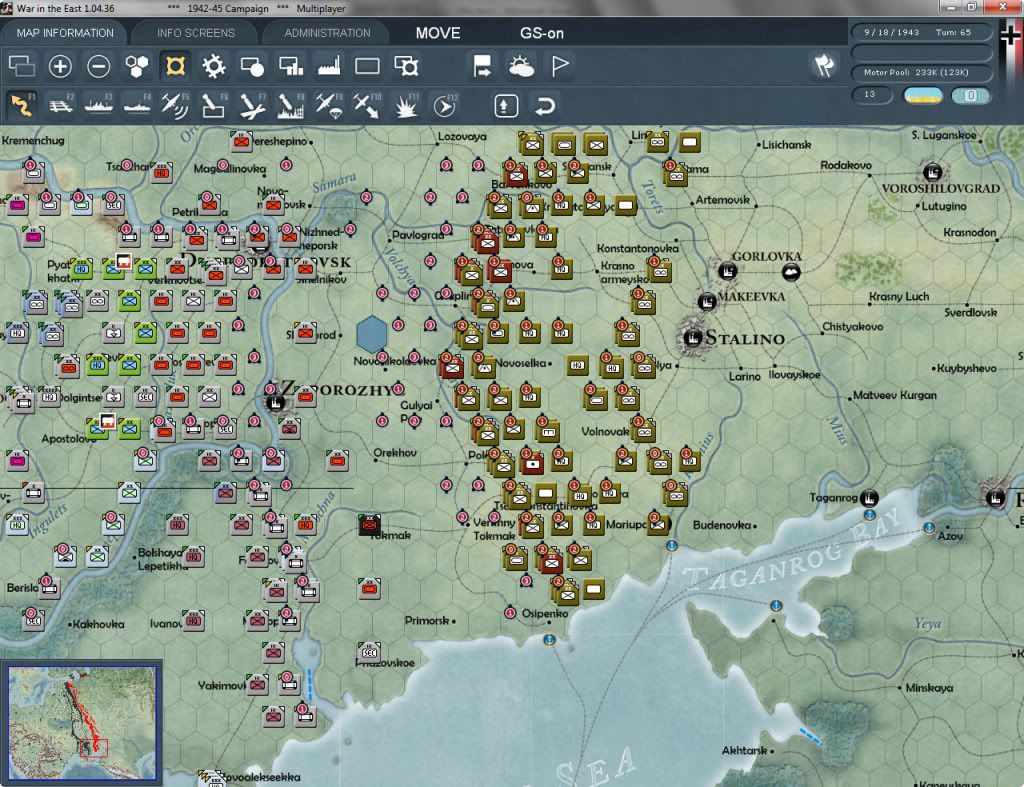The height and width of the screenshot is (787, 1024).
Task: Click the Budenovka town label
Action: (x=722, y=524)
